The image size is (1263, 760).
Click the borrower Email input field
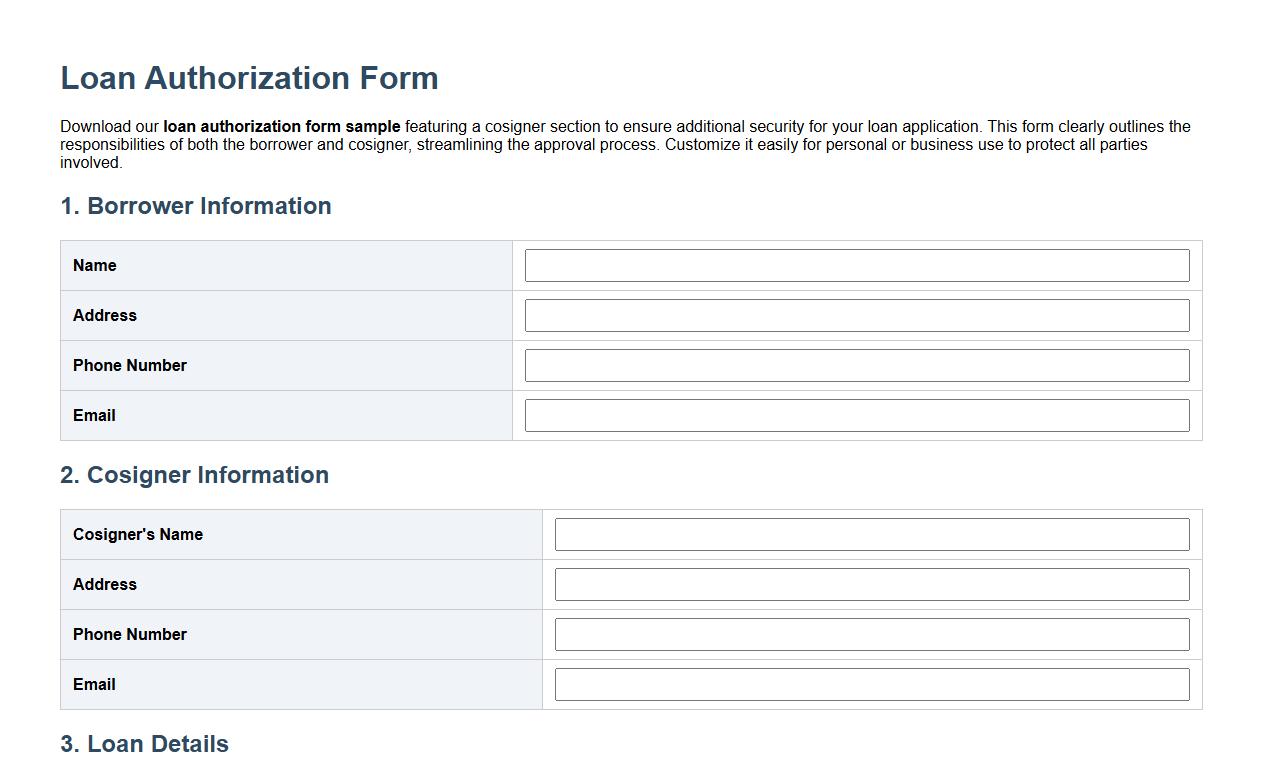856,415
